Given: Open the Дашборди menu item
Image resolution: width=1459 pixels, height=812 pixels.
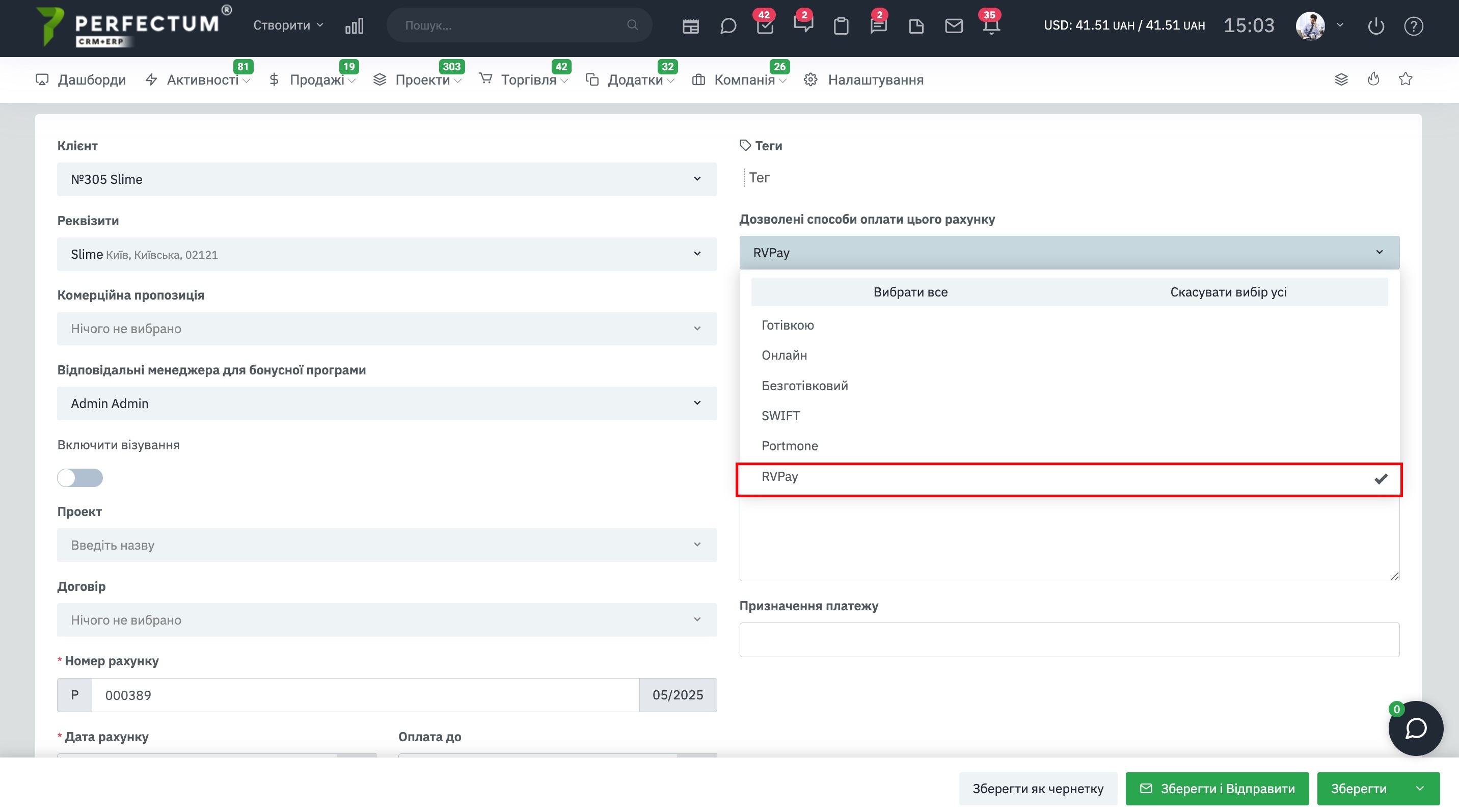Looking at the screenshot, I should [81, 80].
